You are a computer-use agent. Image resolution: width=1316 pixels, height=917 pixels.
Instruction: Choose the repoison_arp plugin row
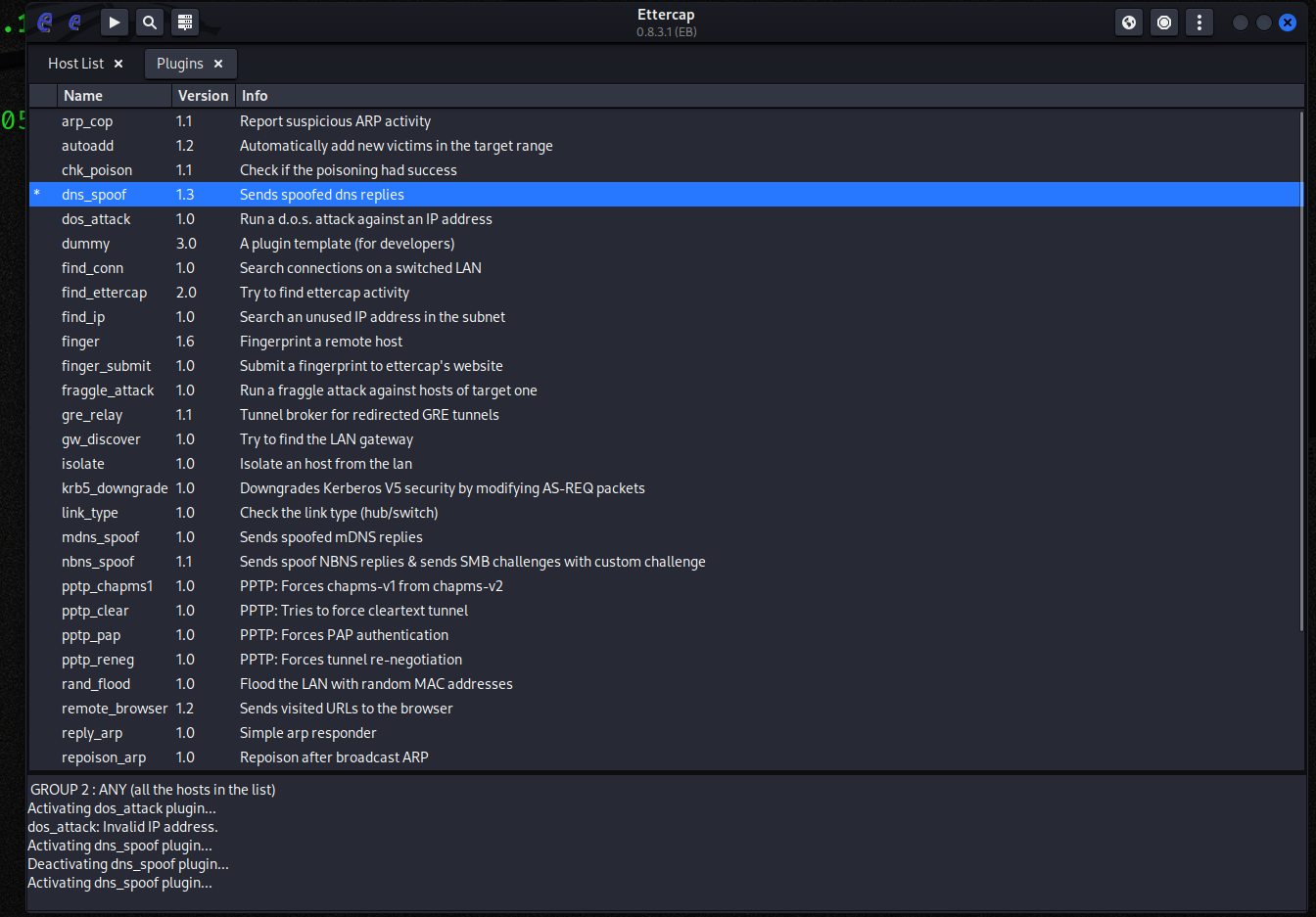[666, 757]
